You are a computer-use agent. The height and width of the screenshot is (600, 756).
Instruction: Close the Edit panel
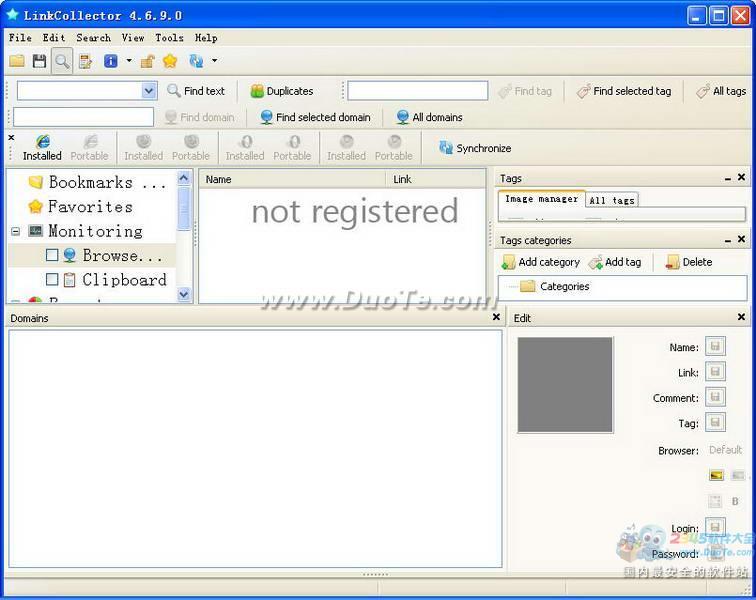pyautogui.click(x=742, y=317)
